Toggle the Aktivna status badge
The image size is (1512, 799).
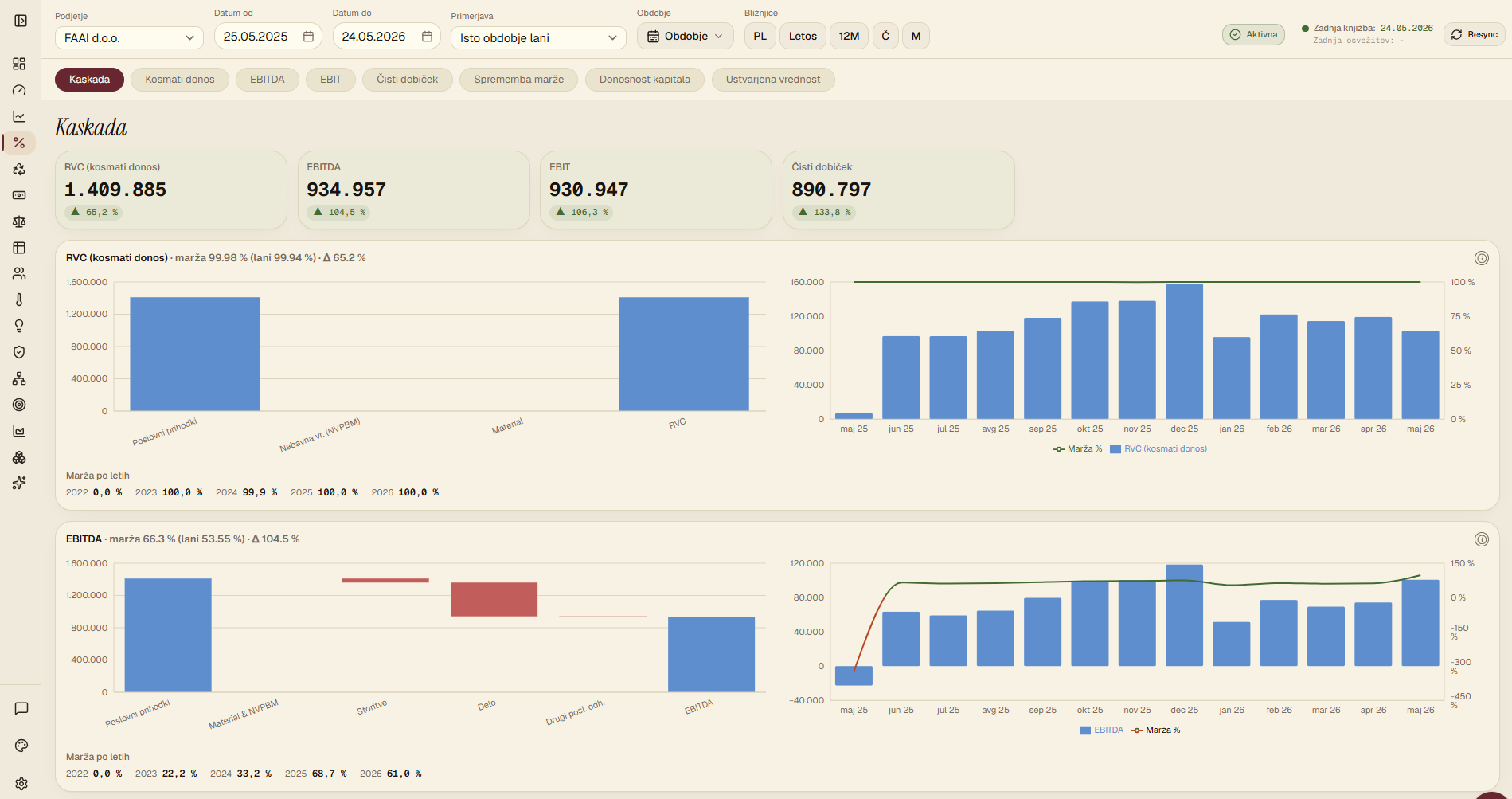point(1253,35)
